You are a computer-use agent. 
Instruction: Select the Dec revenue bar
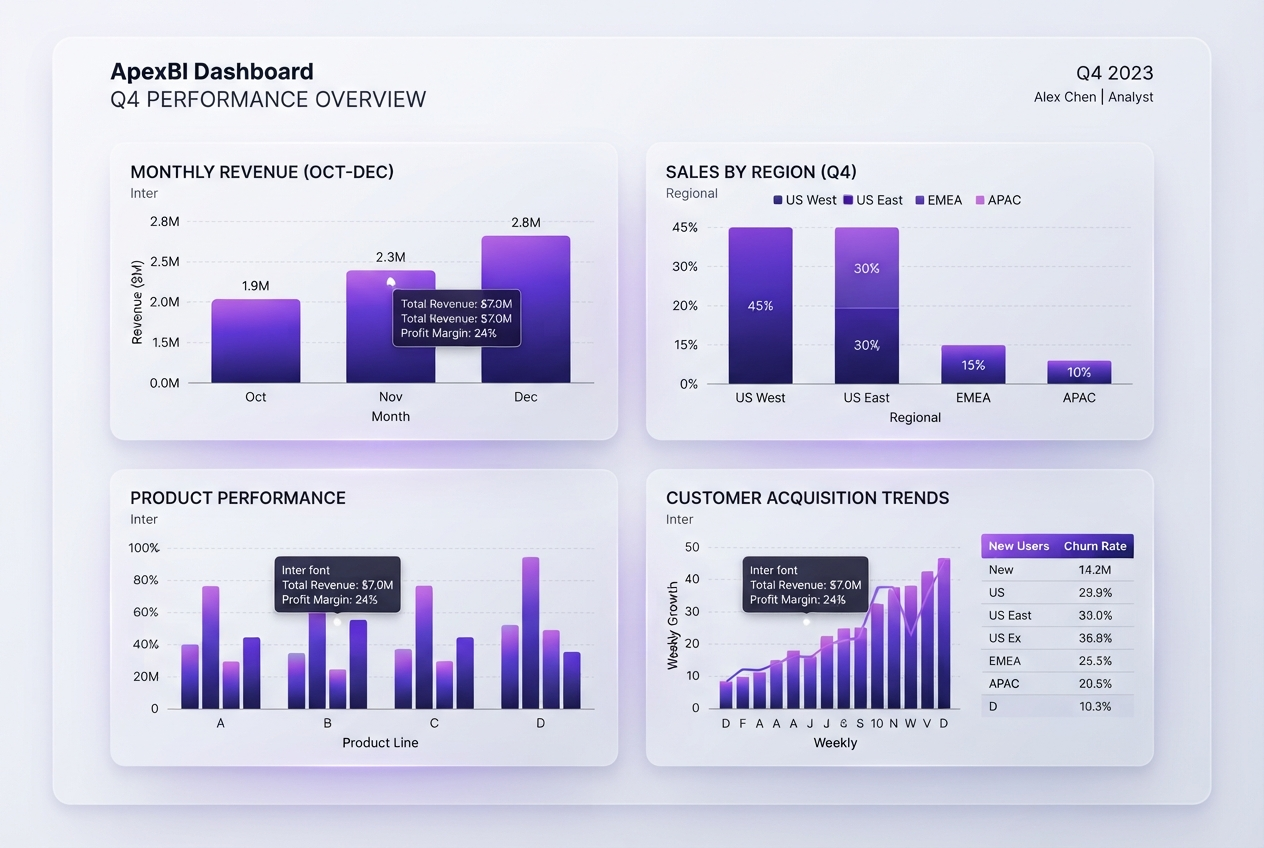pos(526,309)
